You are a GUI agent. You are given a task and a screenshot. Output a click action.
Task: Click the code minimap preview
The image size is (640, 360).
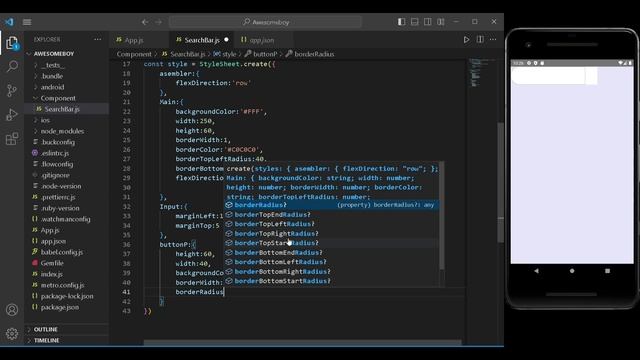(480, 73)
